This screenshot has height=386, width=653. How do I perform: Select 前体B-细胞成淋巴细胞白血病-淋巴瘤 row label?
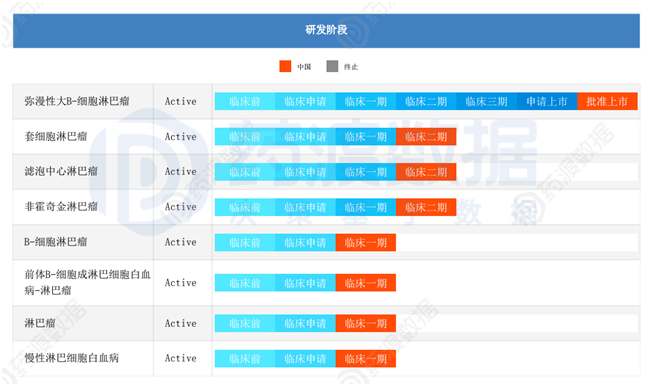tap(87, 282)
